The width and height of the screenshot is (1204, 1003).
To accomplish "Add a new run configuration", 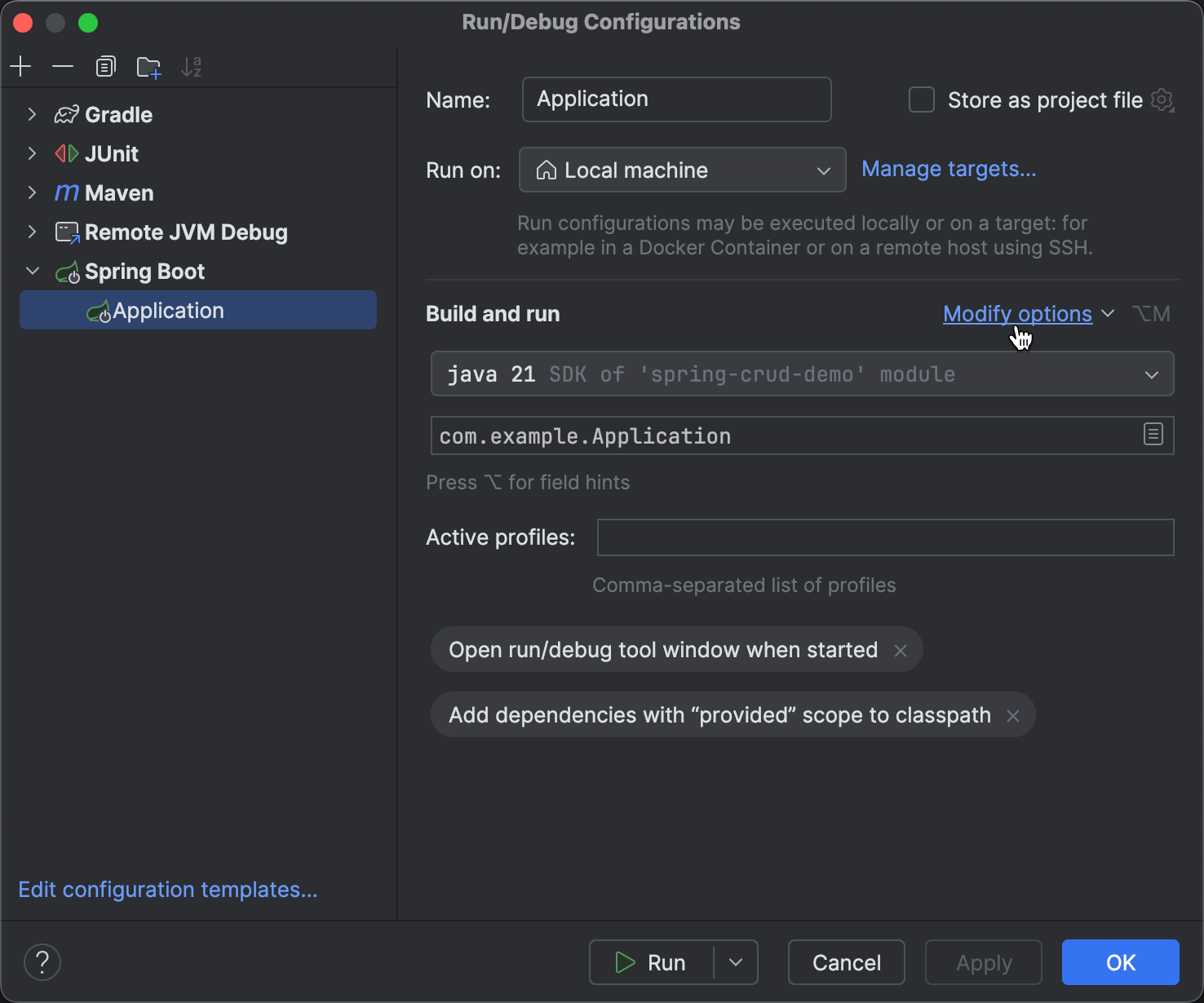I will pos(20,66).
